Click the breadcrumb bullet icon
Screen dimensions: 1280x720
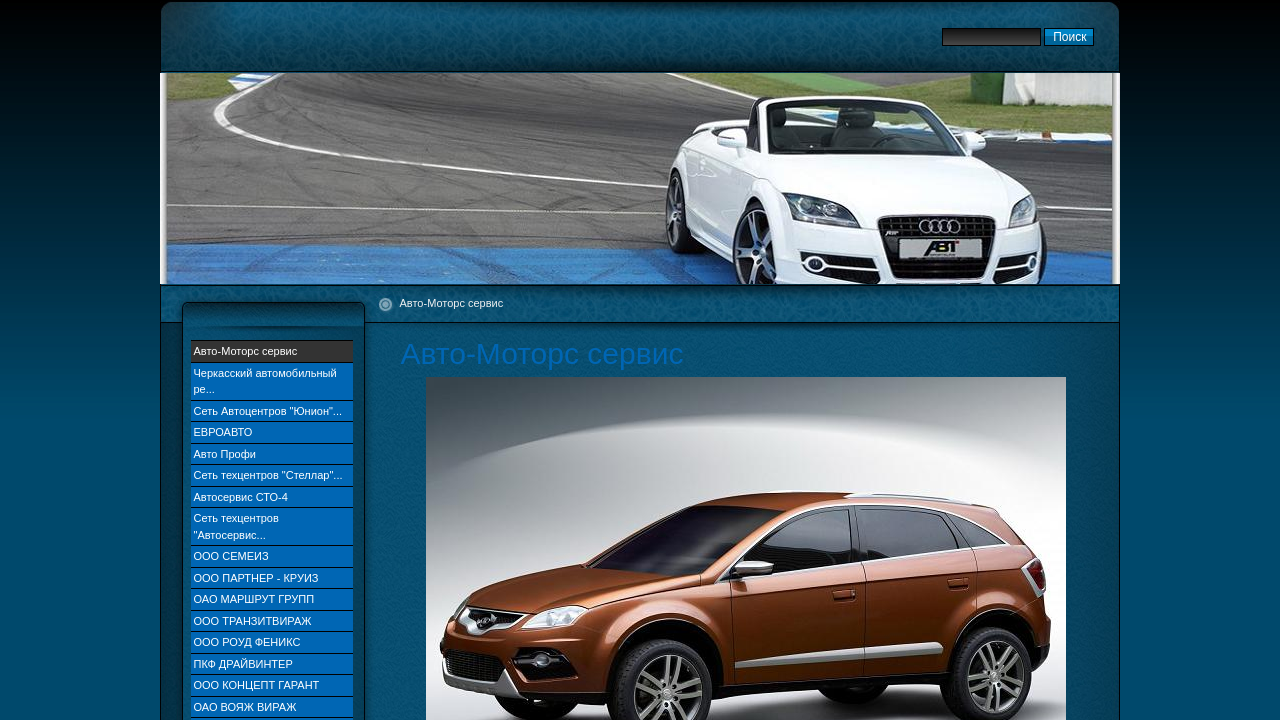pos(386,304)
